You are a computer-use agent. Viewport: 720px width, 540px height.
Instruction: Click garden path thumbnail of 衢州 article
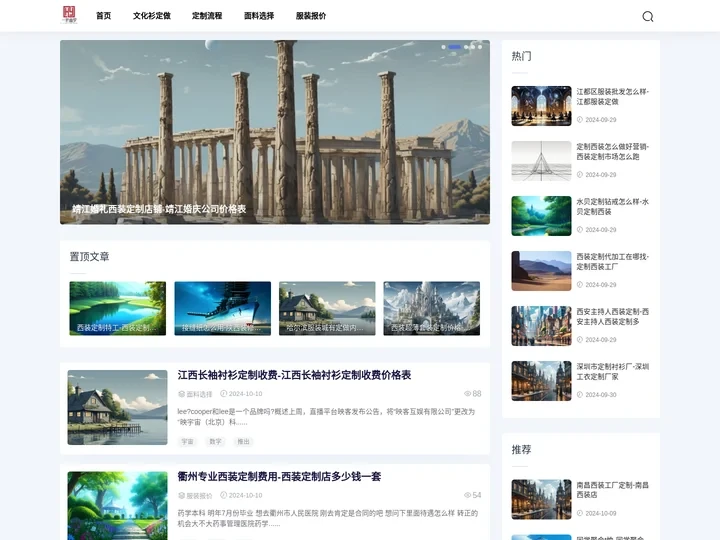coord(118,506)
